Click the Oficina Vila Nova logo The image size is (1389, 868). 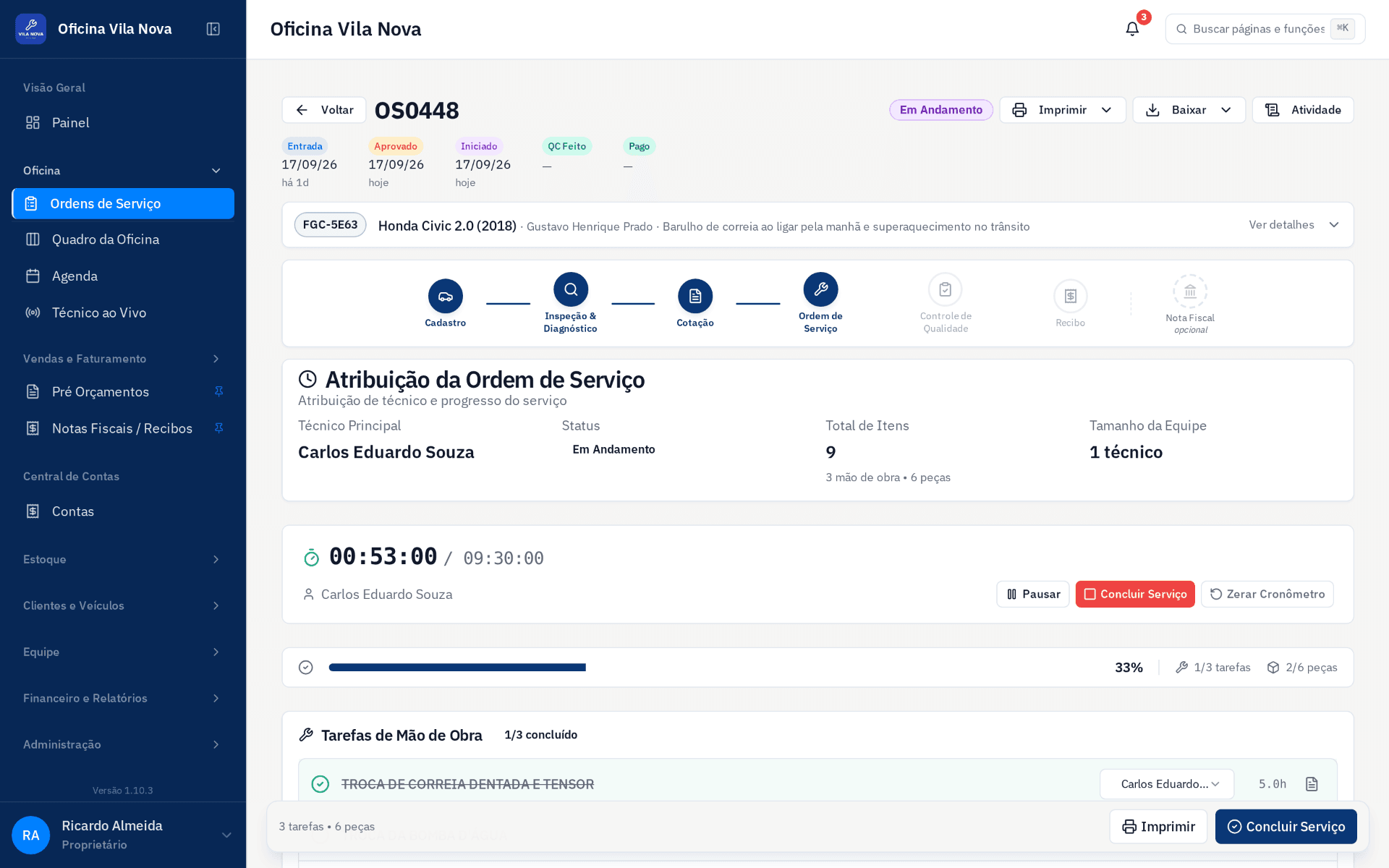coord(31,29)
